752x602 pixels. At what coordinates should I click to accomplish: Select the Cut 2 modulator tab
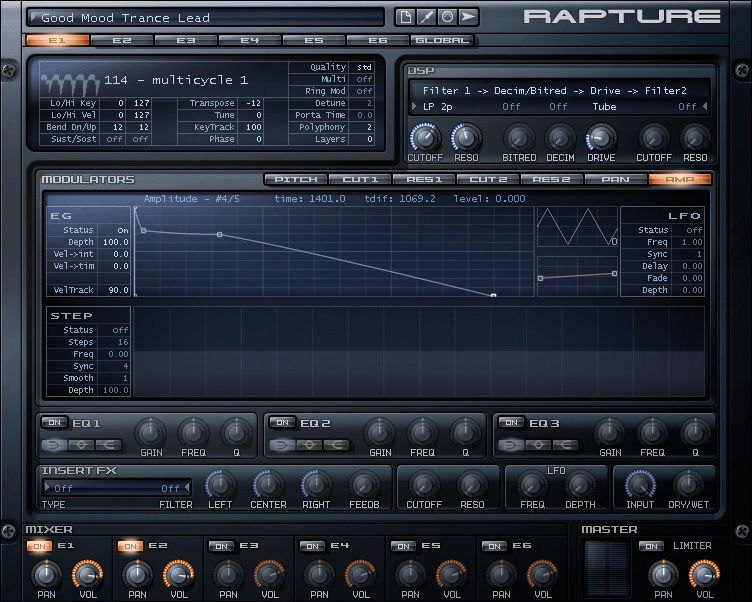[x=488, y=179]
